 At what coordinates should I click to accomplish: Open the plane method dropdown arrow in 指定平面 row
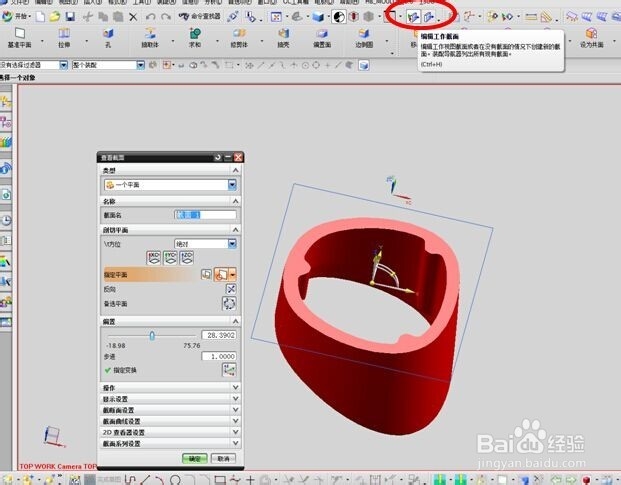pyautogui.click(x=232, y=274)
